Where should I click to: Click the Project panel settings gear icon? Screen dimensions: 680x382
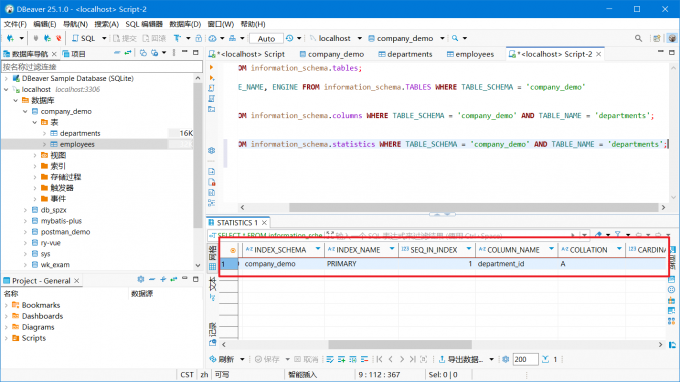click(141, 280)
